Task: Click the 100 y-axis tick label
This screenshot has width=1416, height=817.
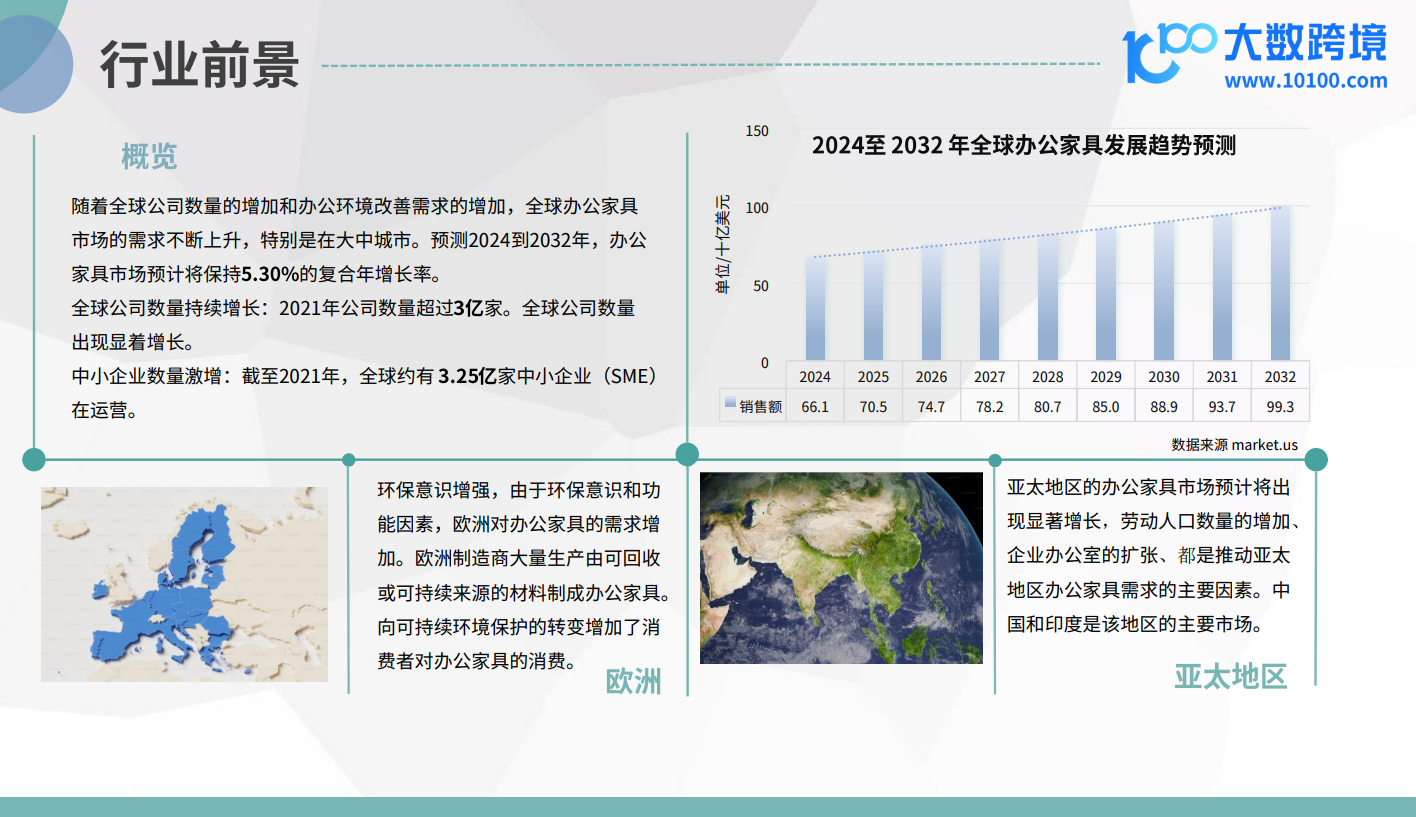Action: tap(757, 207)
